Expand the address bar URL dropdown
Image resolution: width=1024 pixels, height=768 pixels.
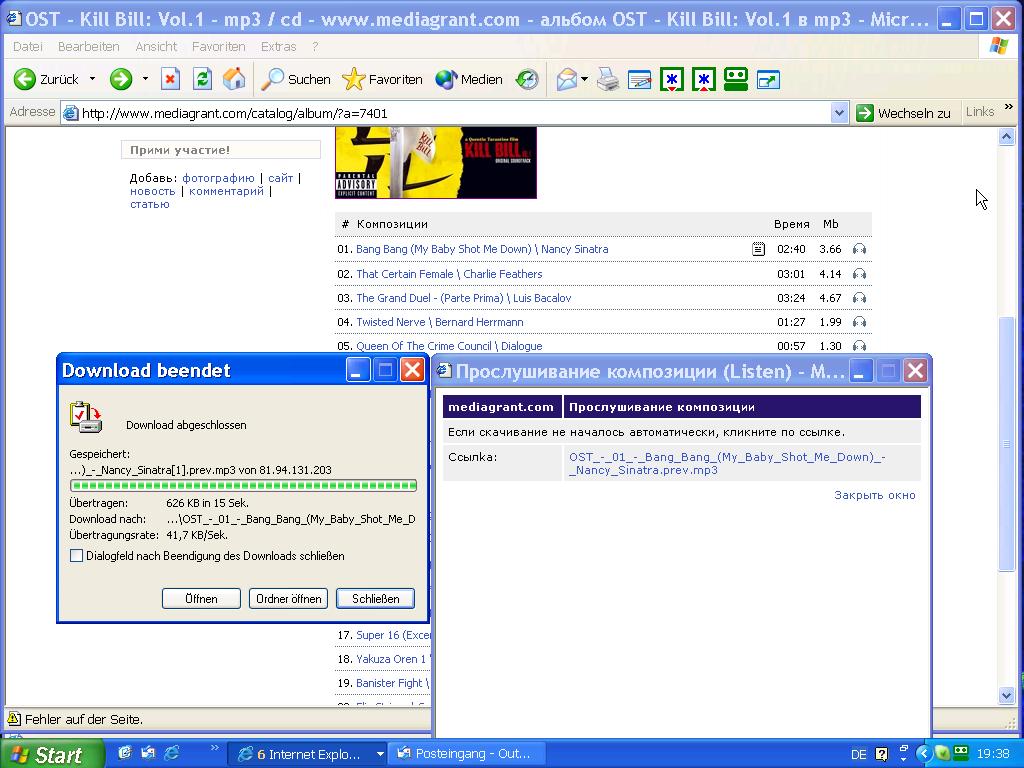tap(840, 113)
